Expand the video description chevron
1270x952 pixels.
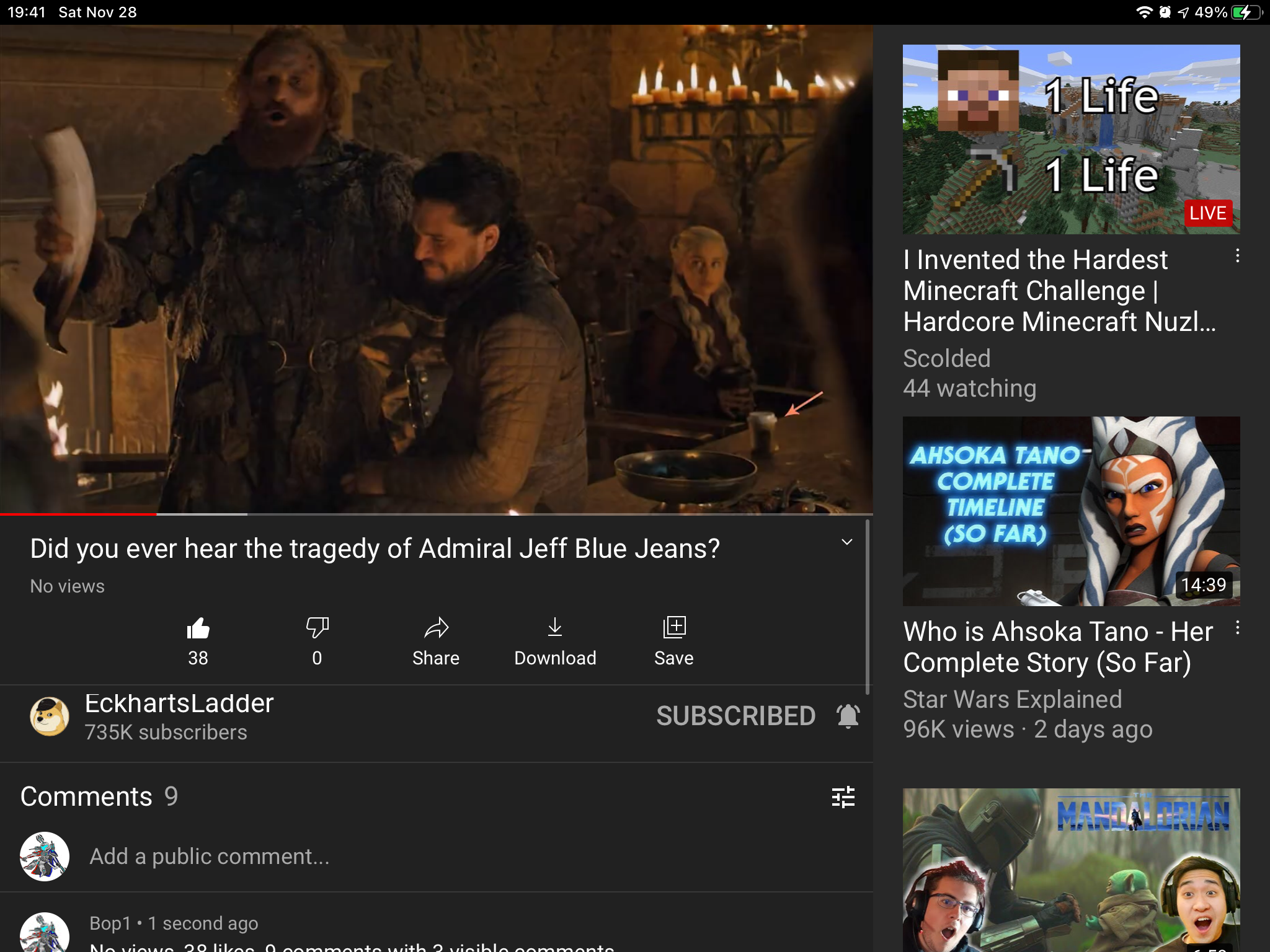point(846,542)
